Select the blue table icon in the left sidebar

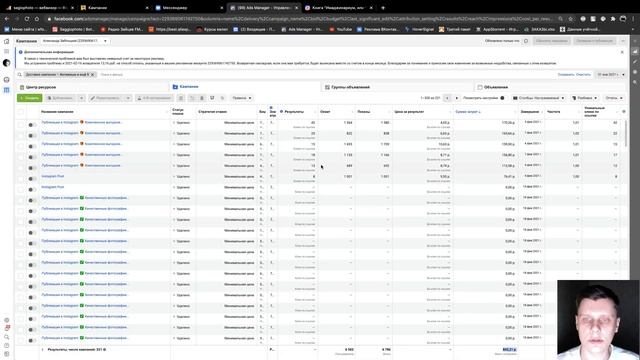point(7,90)
